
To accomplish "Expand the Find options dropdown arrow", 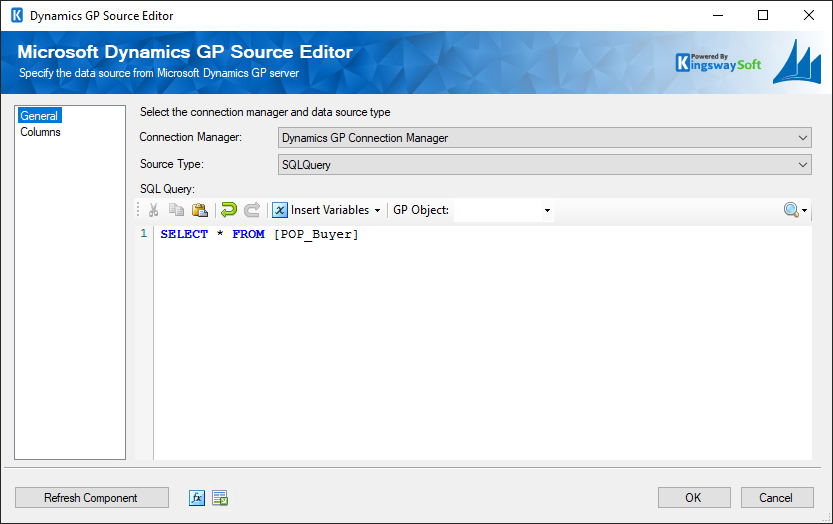I will [x=805, y=210].
